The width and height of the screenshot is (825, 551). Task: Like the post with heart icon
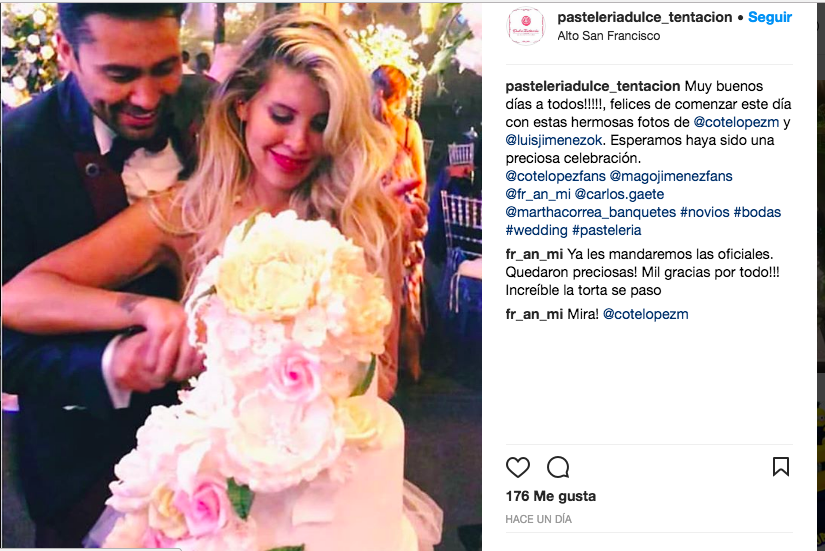click(518, 467)
